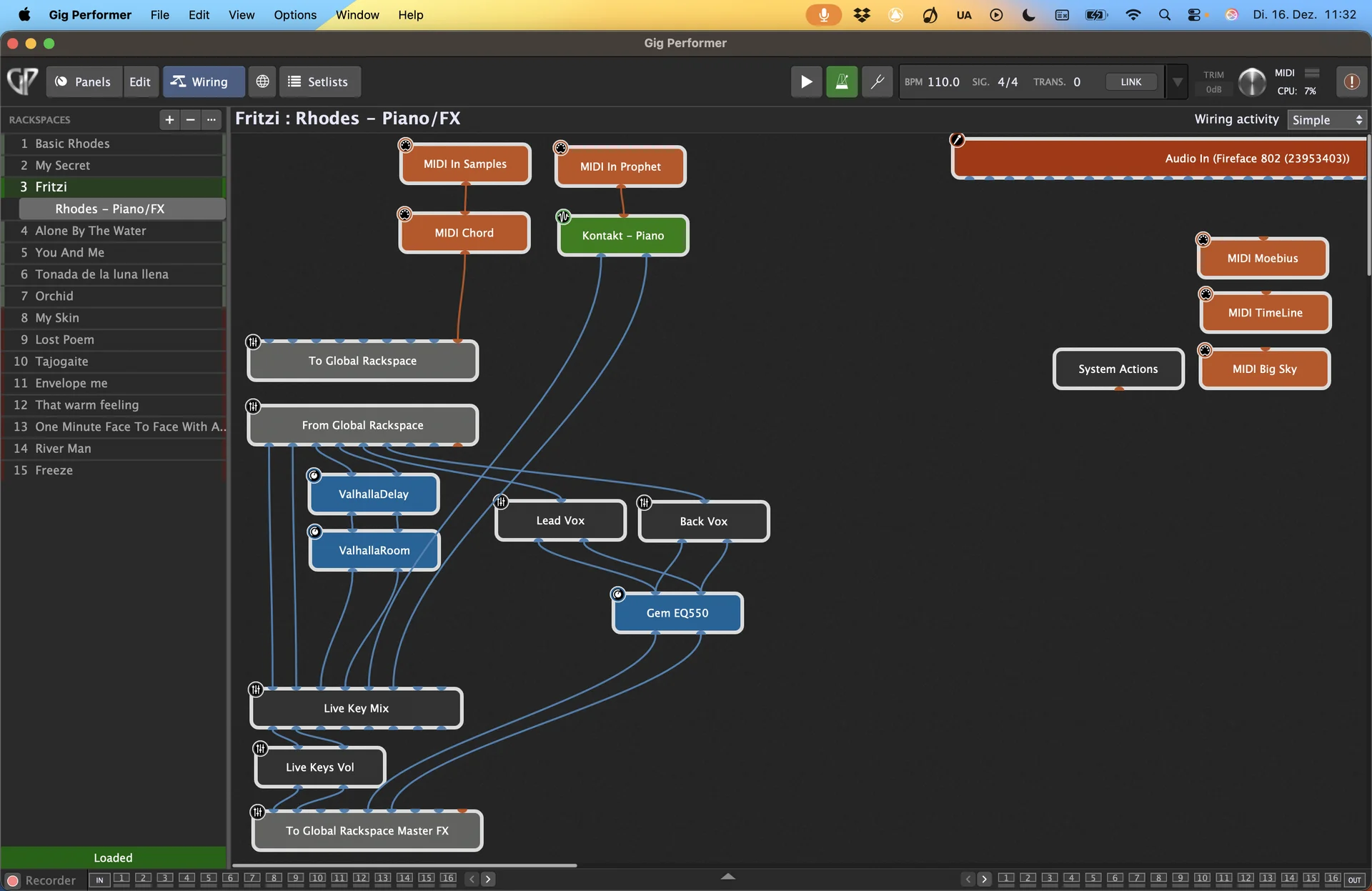Adjust the TRIM knob
The image size is (1372, 891).
point(1251,81)
